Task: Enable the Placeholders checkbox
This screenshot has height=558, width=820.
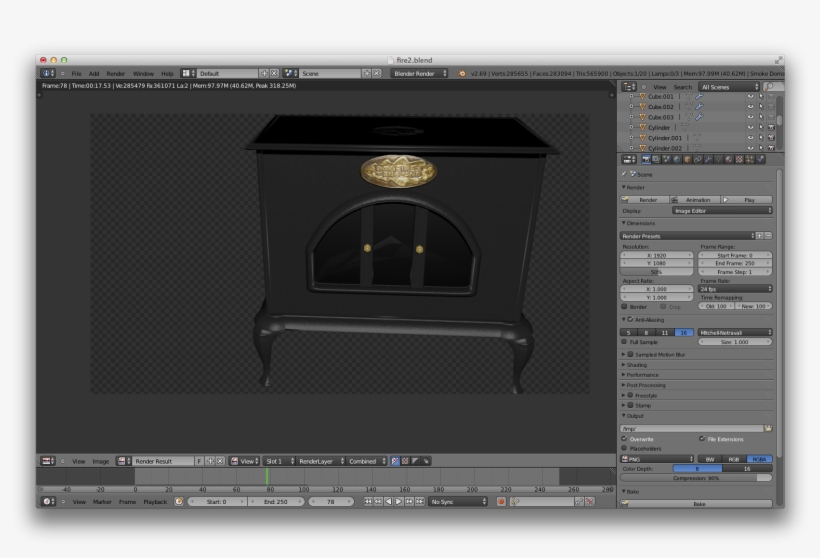Action: [624, 448]
